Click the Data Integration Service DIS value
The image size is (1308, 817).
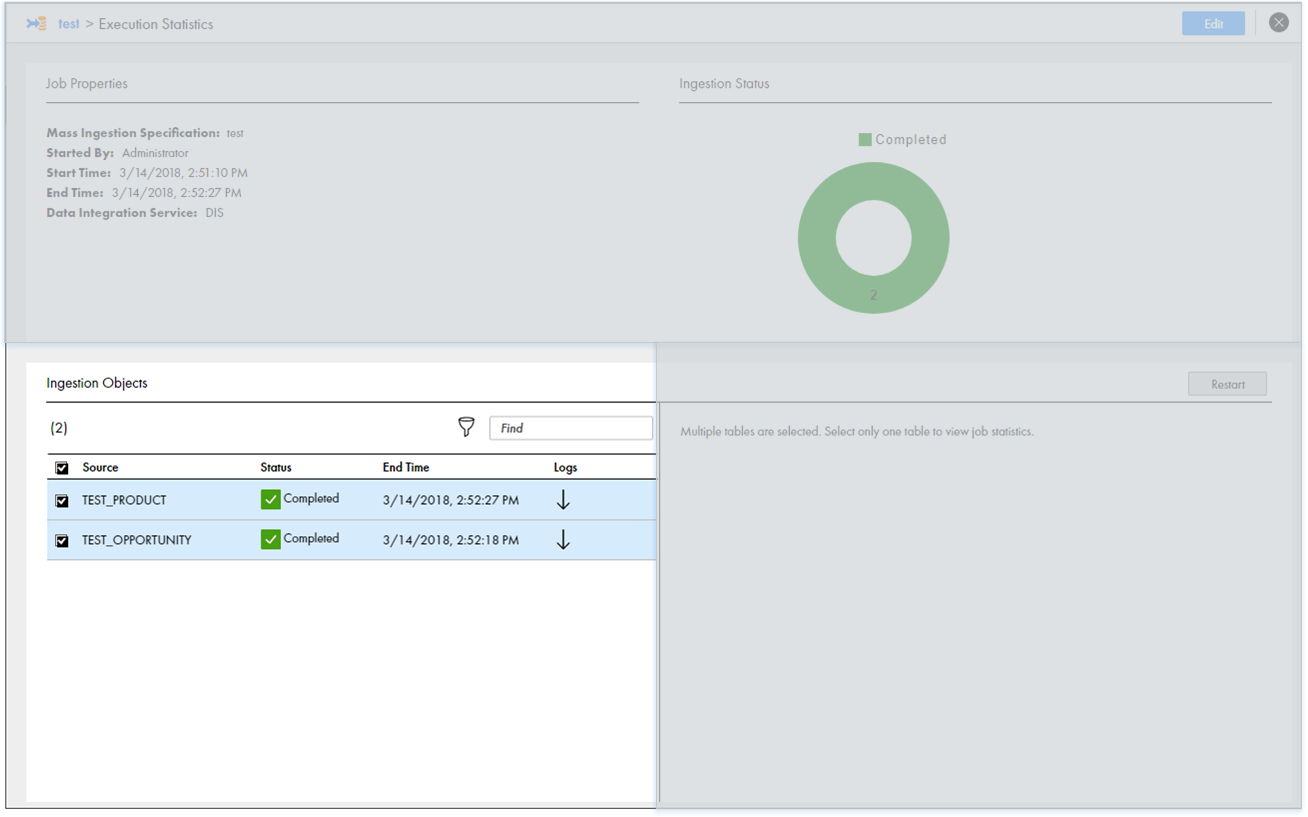click(214, 213)
